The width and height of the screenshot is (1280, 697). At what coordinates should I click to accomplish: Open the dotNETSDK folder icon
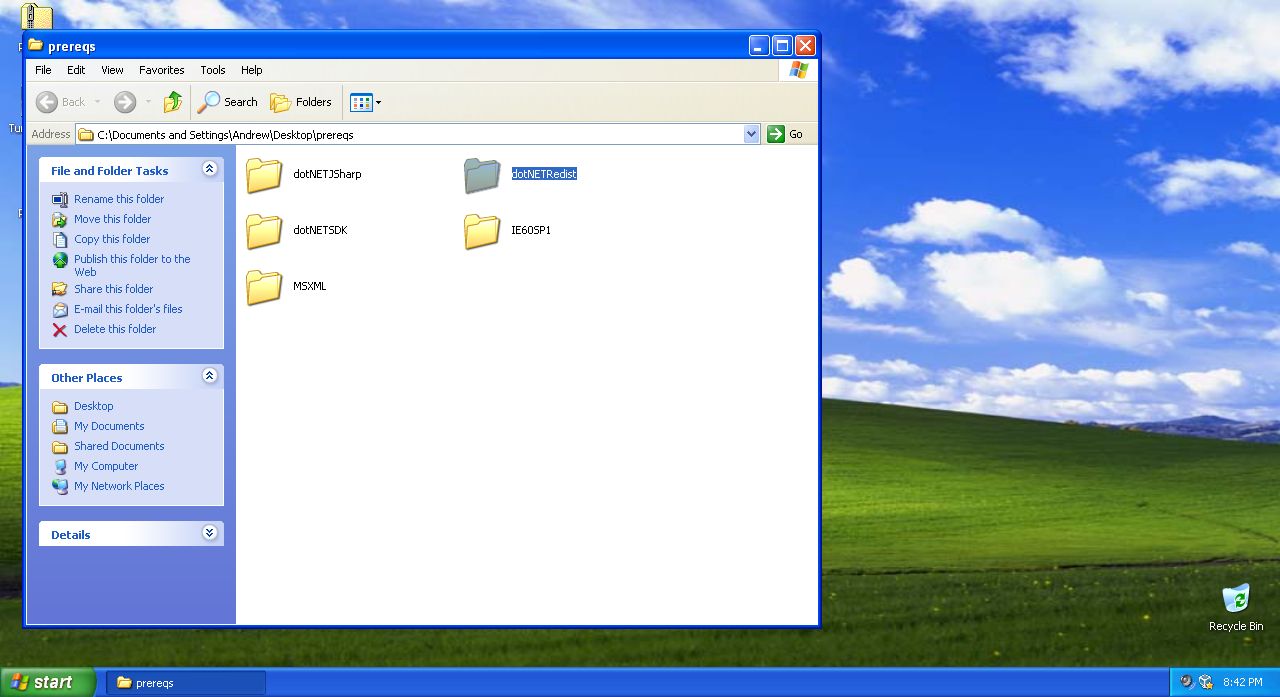(264, 231)
